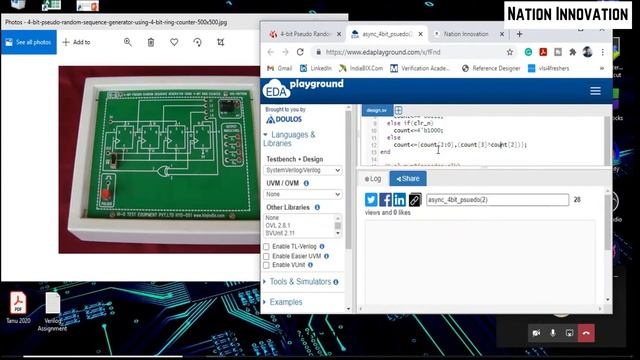Screen dimensions: 640x360
Task: Open the IndiaBIX.Com bookmark
Action: click(x=361, y=69)
